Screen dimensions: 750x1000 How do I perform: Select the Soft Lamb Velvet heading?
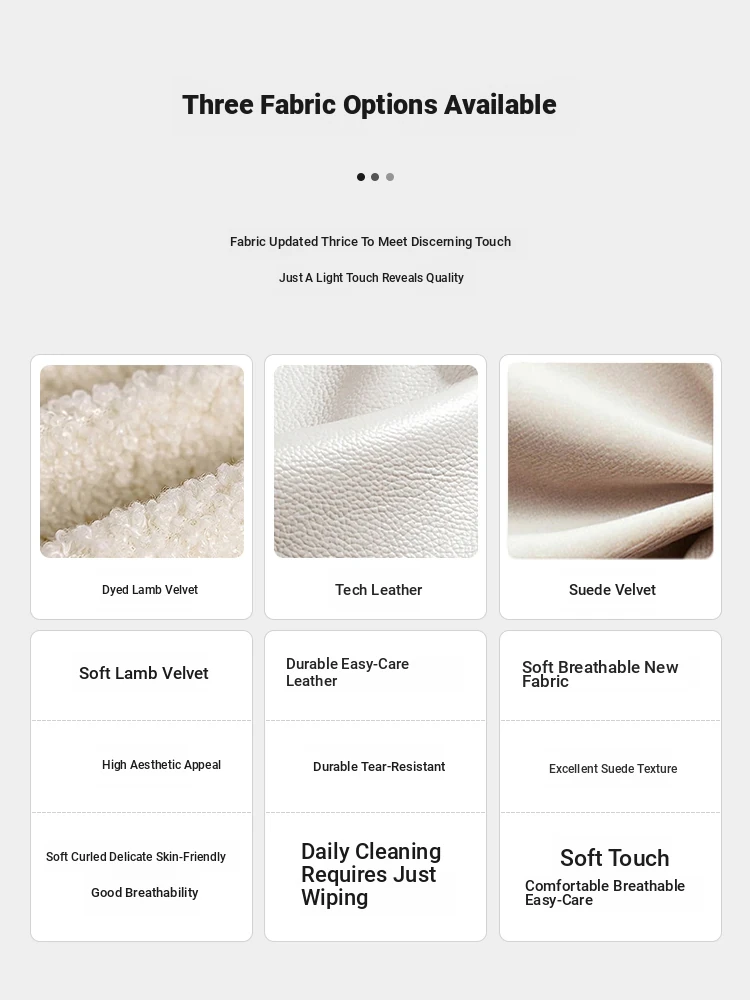tap(143, 673)
